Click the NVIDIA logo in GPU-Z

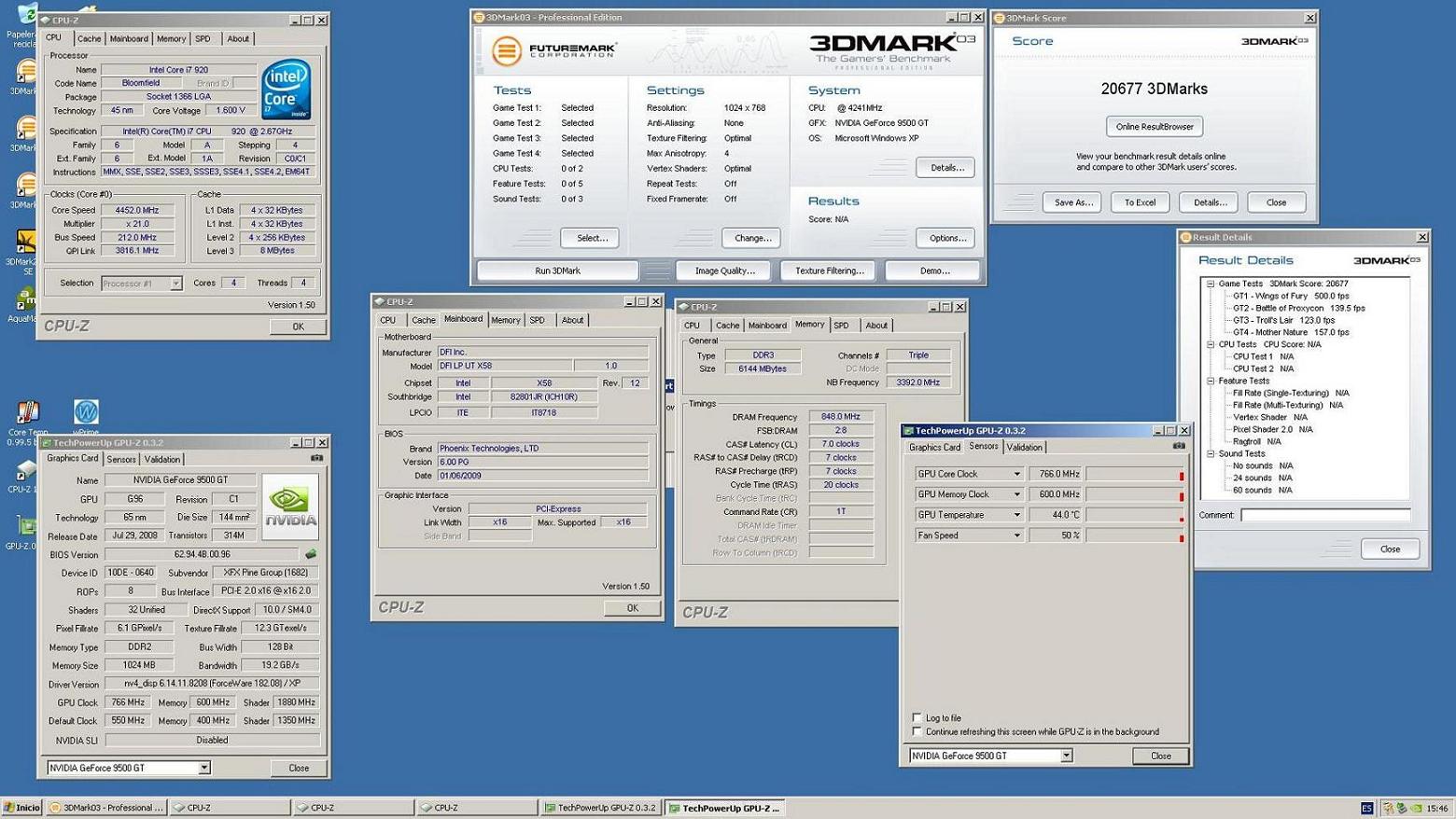[290, 507]
